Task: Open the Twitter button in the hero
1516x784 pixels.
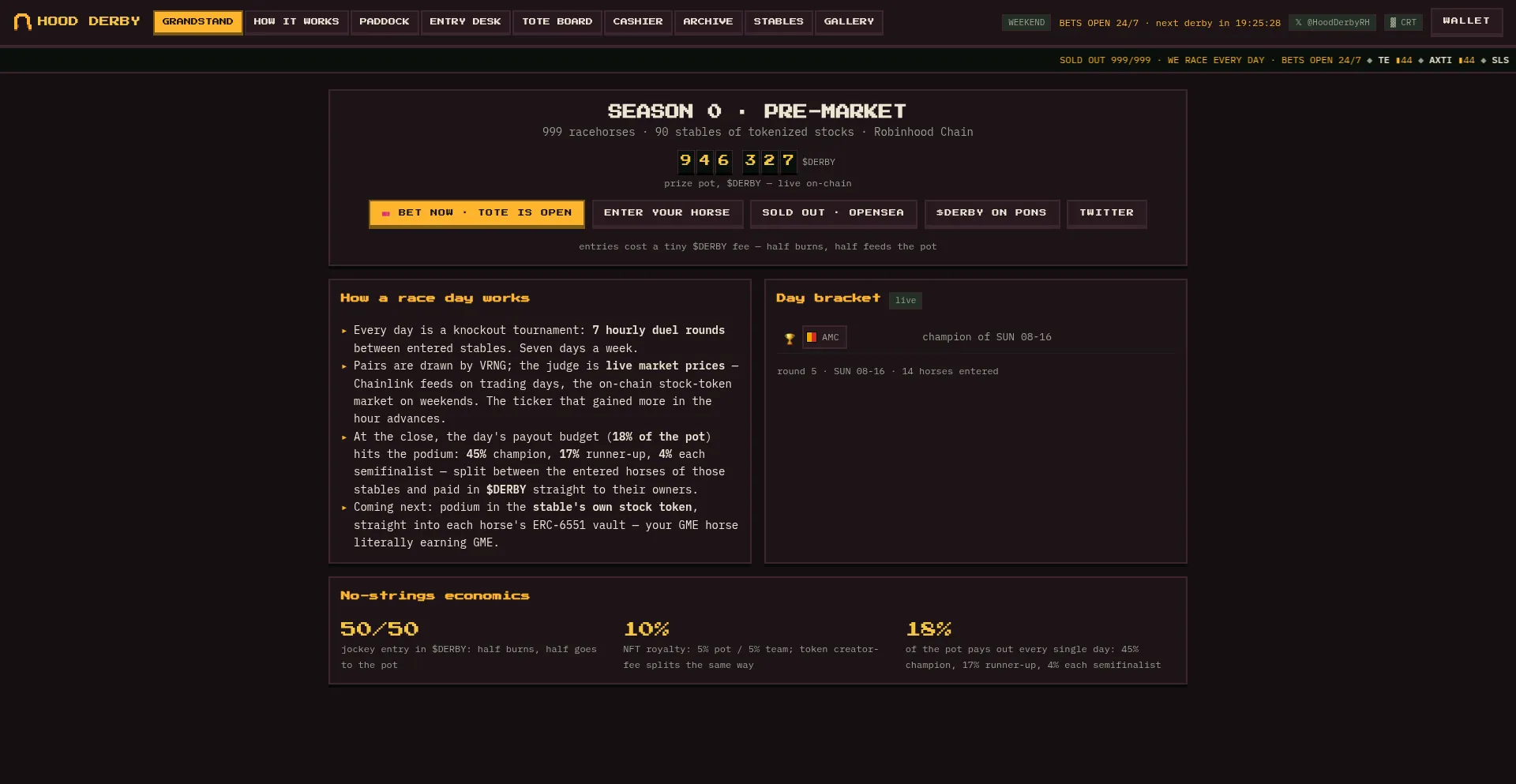Action: [1106, 213]
